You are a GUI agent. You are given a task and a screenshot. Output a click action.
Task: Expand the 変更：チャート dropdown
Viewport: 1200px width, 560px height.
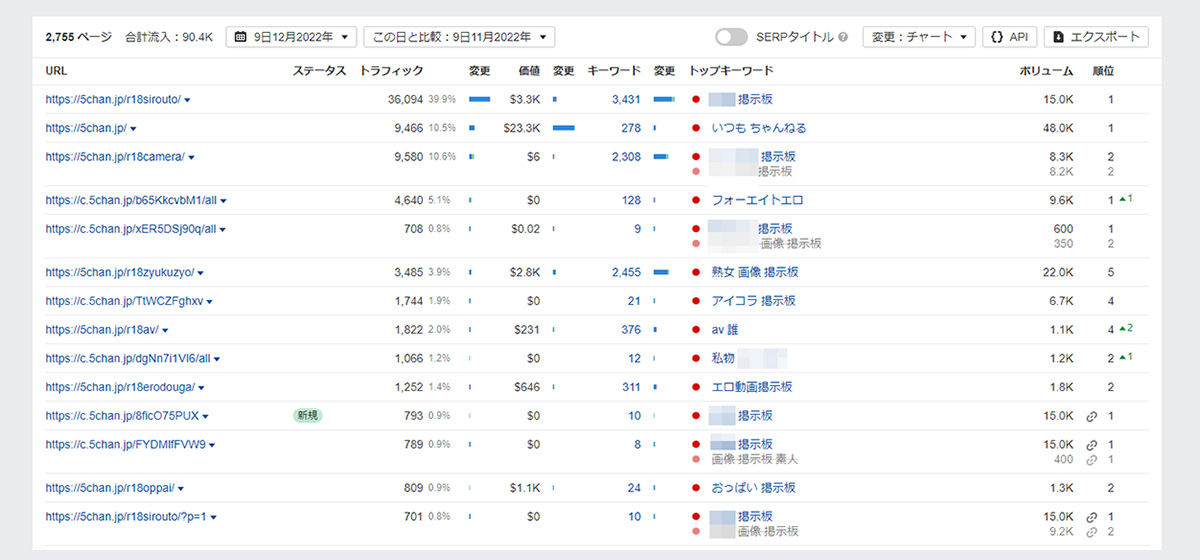tap(918, 37)
